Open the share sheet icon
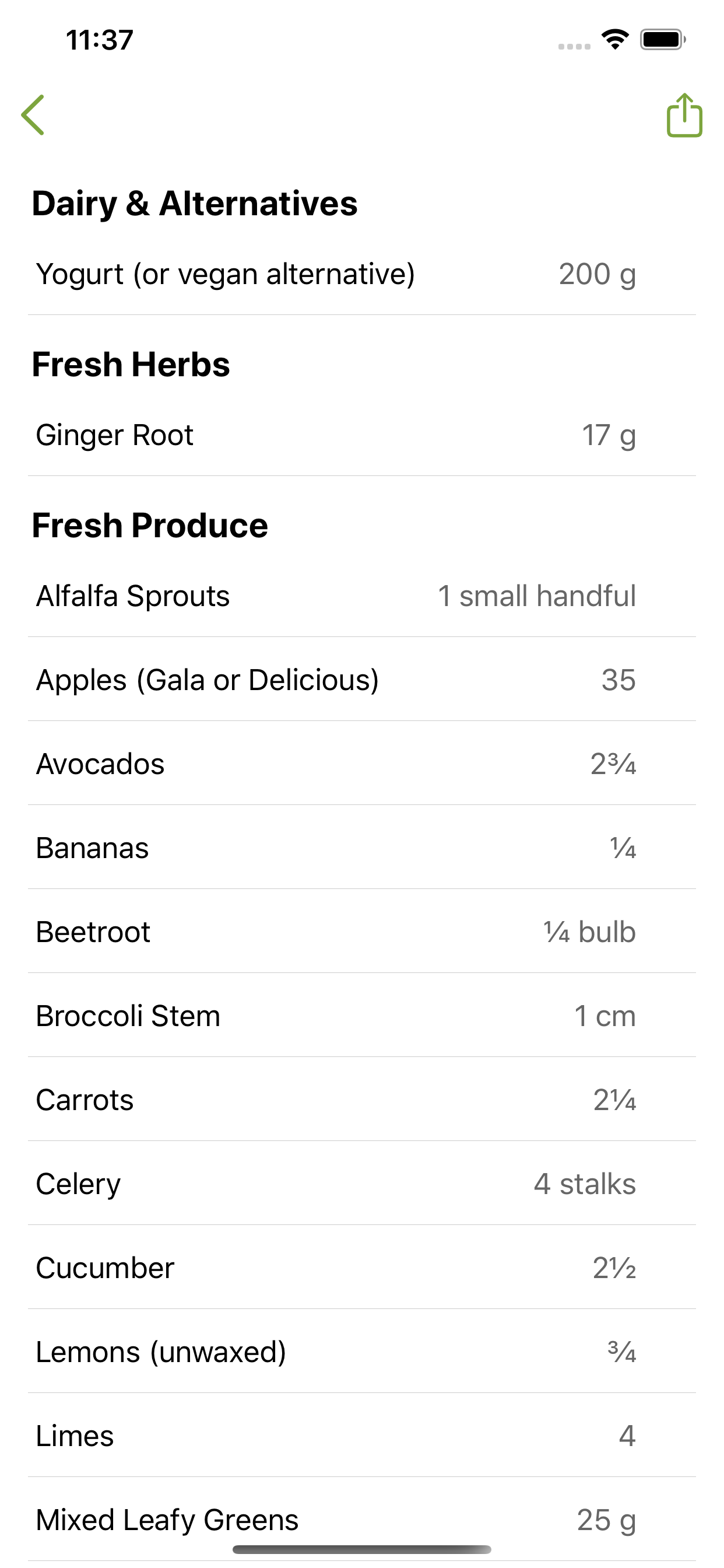Image resolution: width=724 pixels, height=1568 pixels. pos(684,115)
